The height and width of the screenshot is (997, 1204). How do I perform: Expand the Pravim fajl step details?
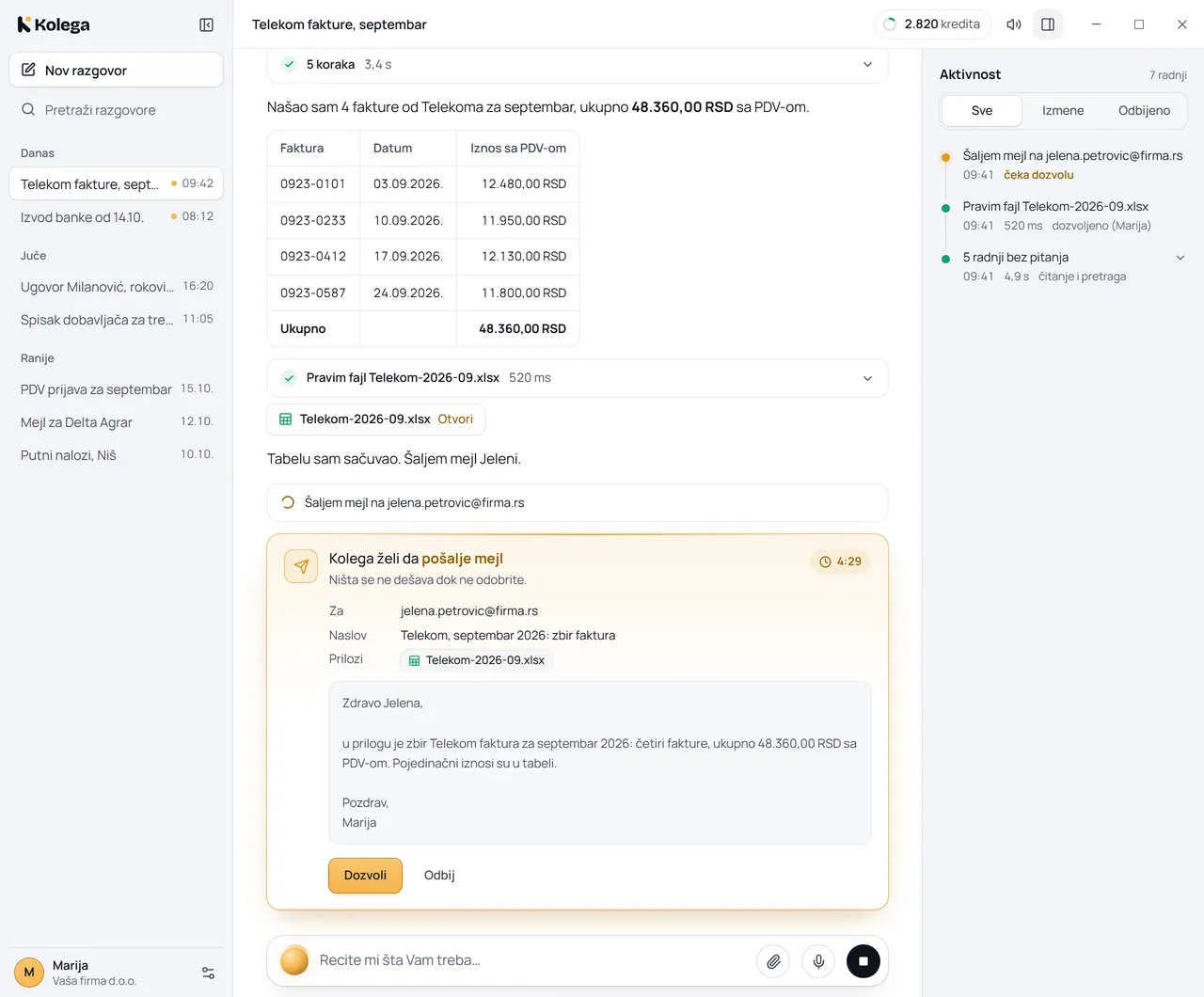point(578,378)
